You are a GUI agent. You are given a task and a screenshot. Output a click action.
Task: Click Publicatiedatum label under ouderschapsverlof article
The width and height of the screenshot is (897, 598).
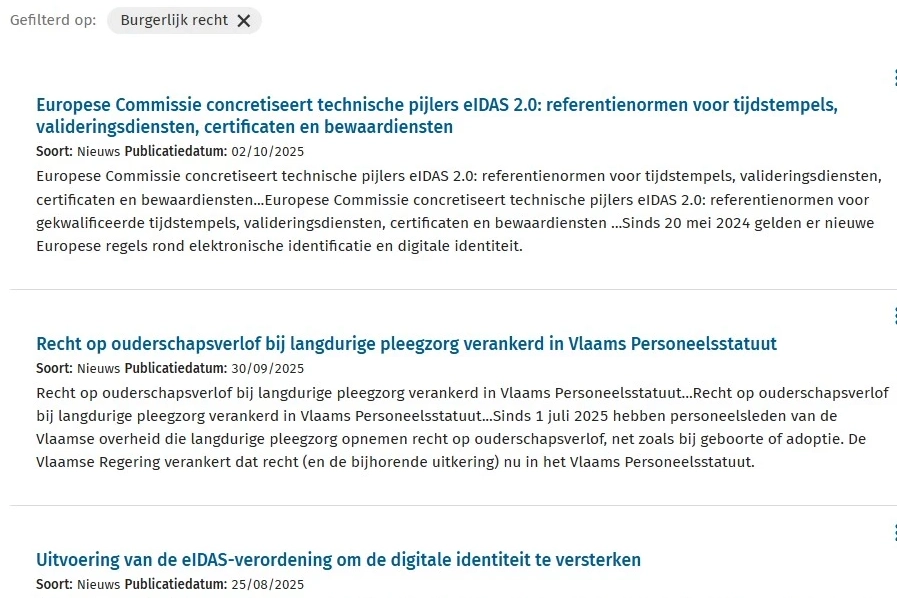[175, 368]
